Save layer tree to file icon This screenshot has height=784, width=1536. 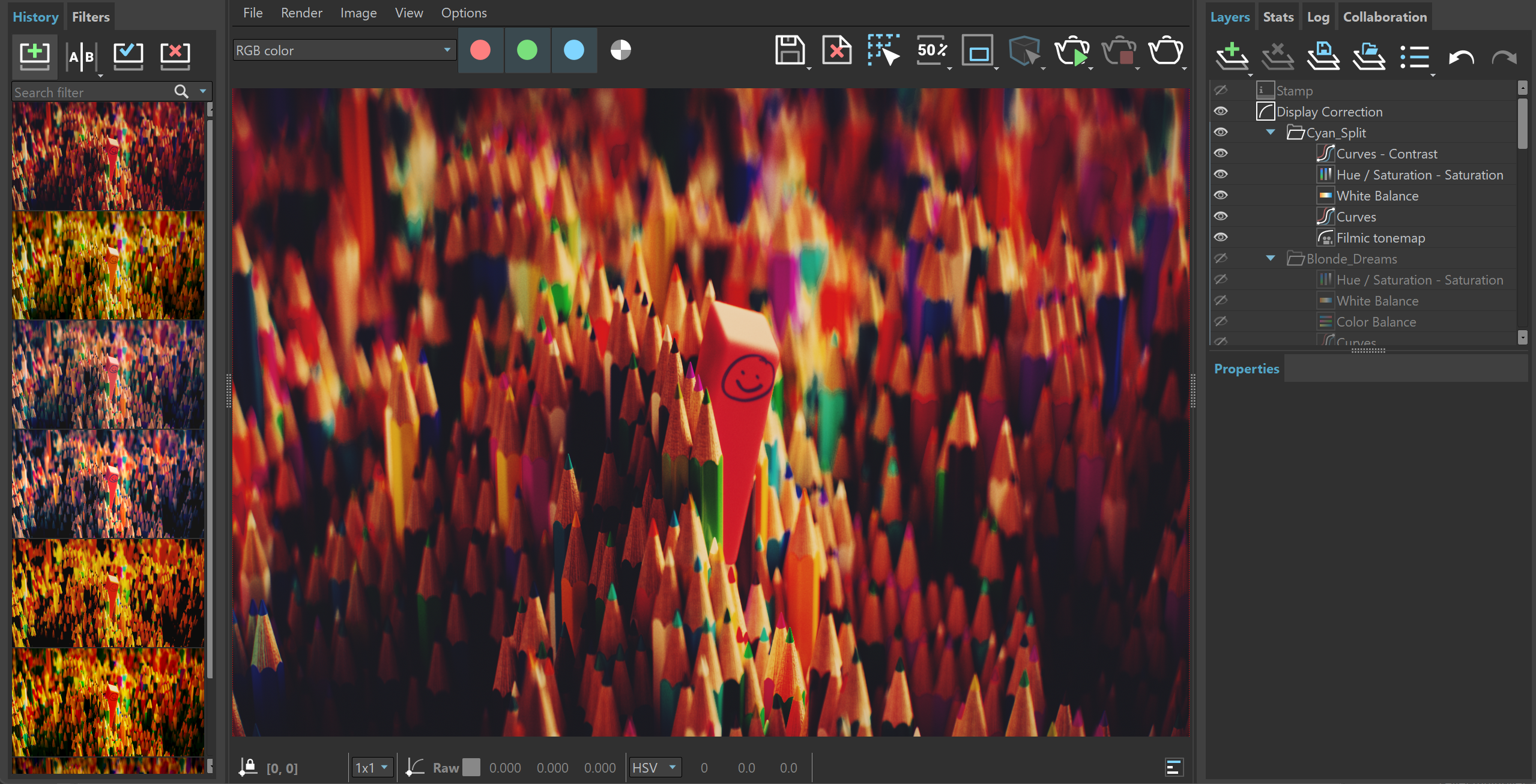tap(1323, 56)
